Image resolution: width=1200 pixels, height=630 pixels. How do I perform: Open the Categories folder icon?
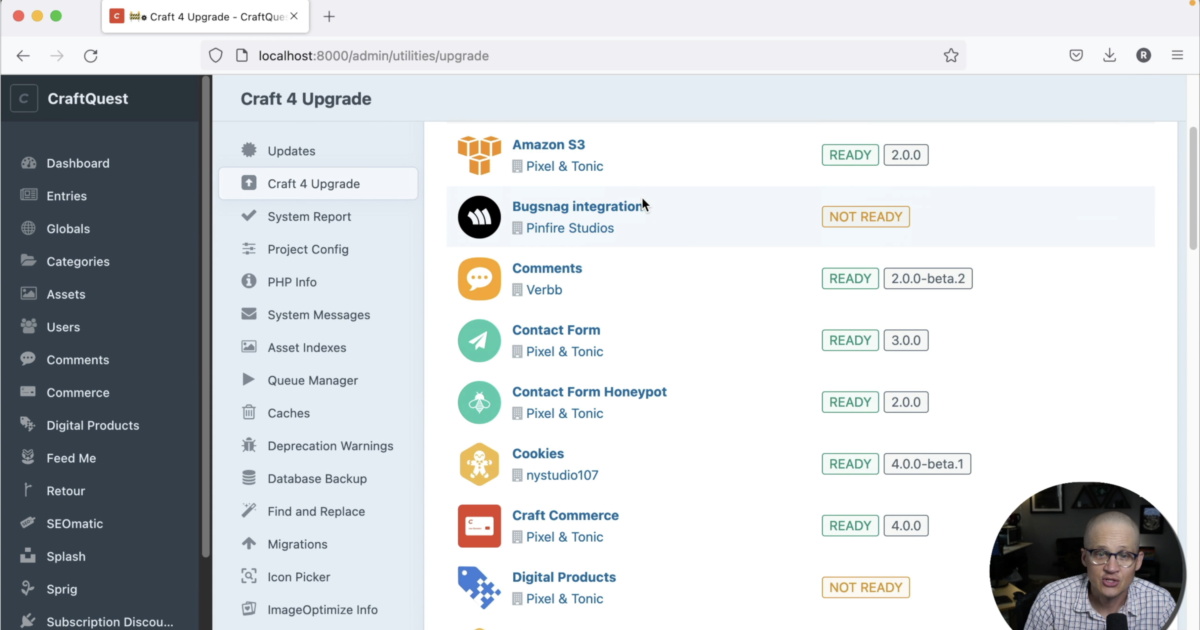pyautogui.click(x=28, y=261)
